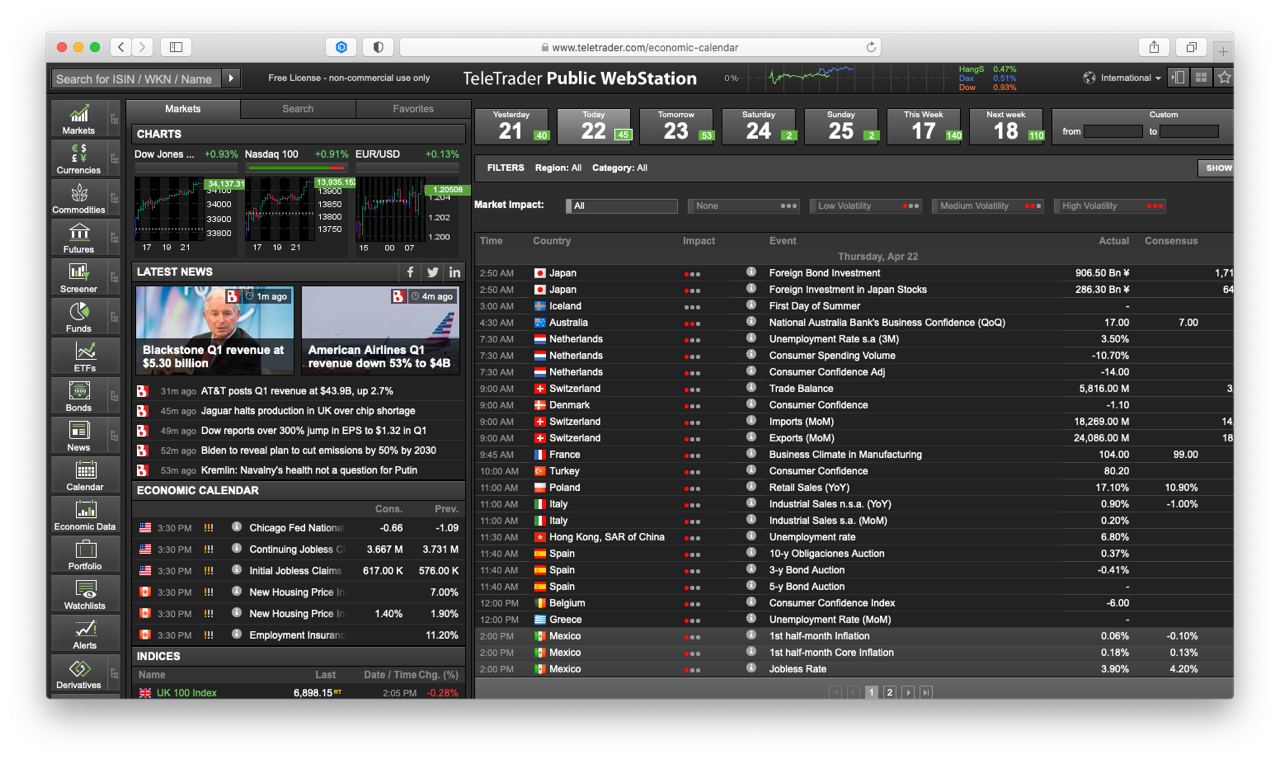
Task: Select All market impact filter
Action: pyautogui.click(x=621, y=206)
